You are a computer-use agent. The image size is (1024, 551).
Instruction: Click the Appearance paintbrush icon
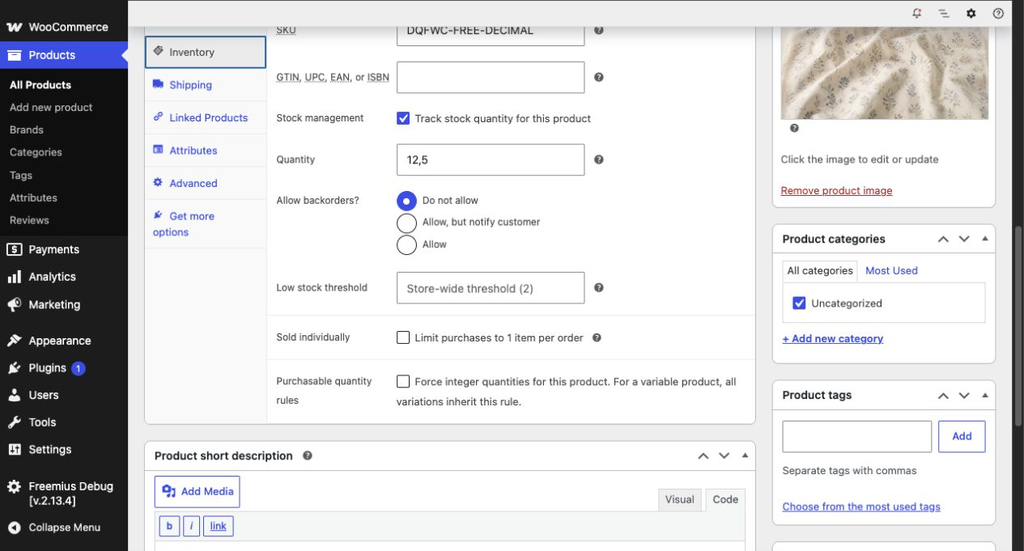[x=14, y=341]
